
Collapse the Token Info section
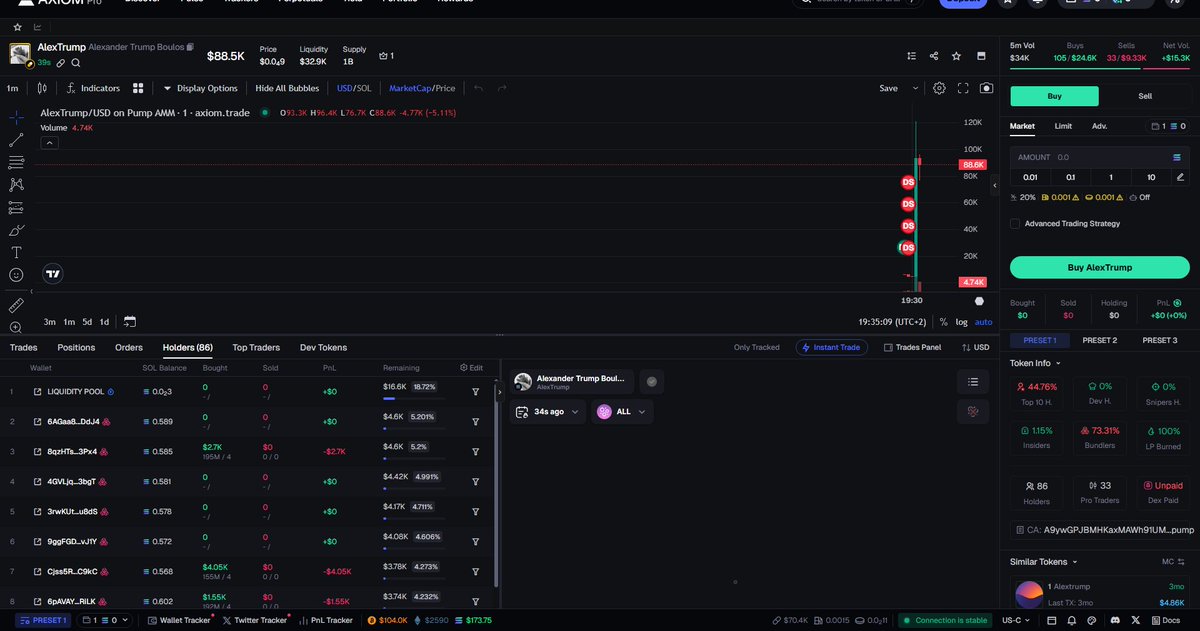click(1036, 363)
